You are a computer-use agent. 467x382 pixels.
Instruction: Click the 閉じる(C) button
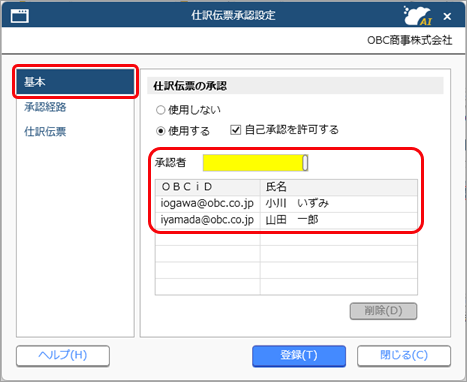pyautogui.click(x=404, y=355)
